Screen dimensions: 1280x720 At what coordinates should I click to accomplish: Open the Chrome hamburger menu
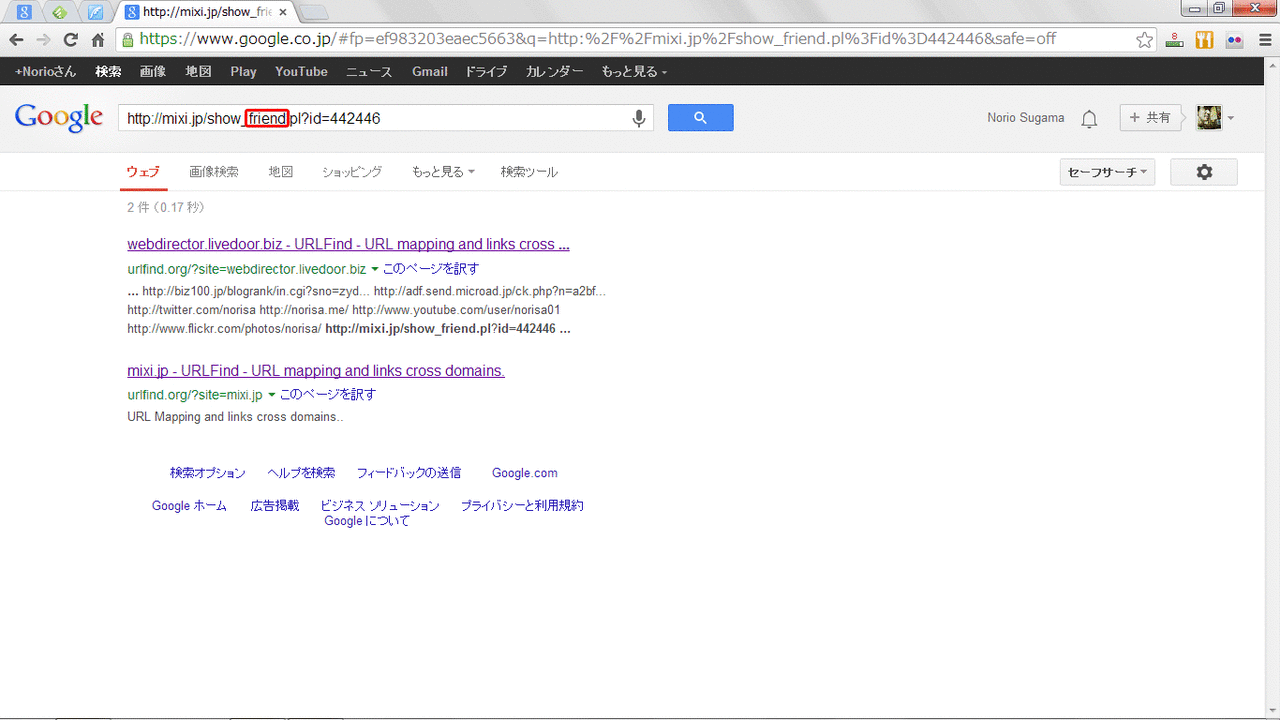(1263, 40)
